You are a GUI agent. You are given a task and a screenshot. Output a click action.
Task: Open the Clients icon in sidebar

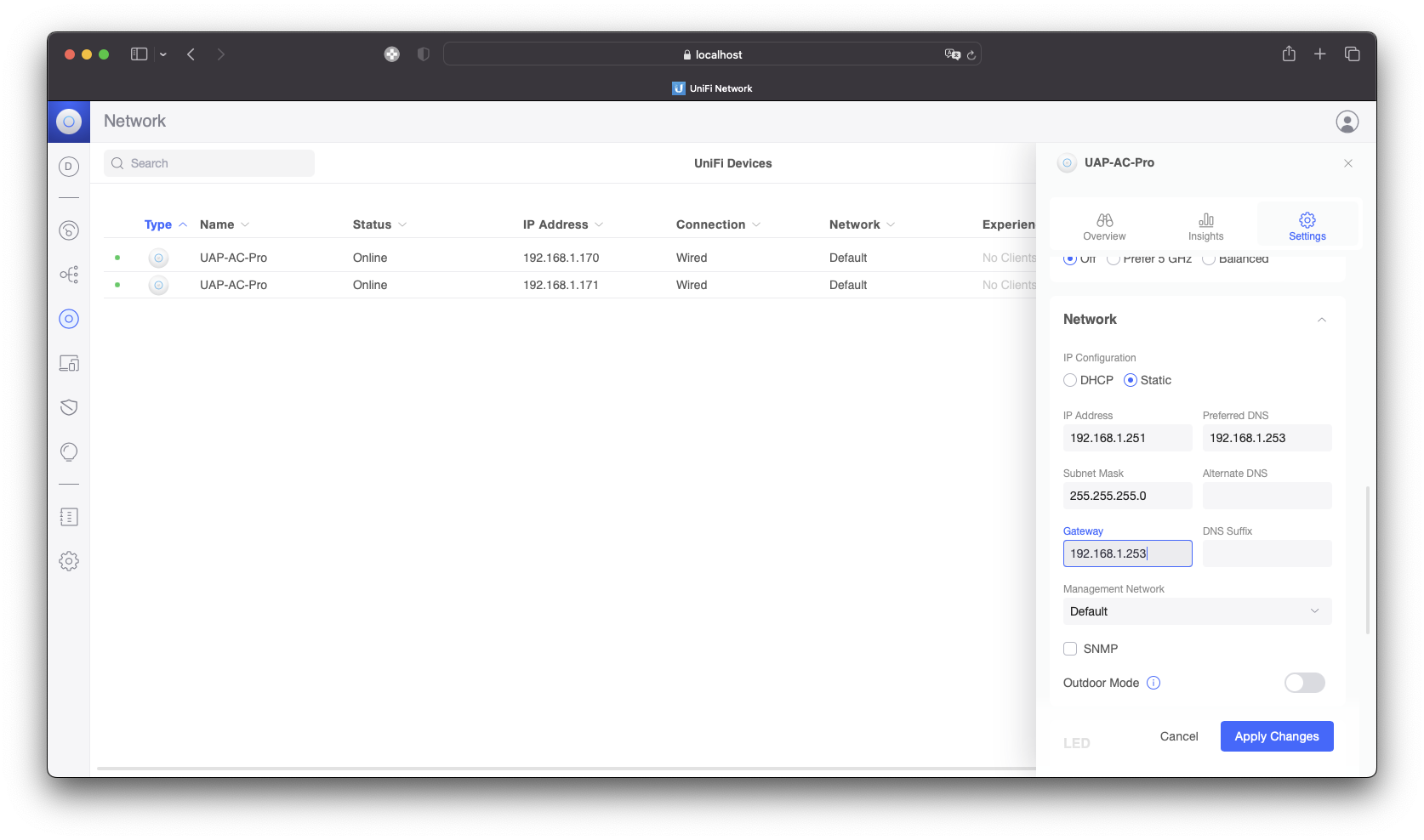69,363
